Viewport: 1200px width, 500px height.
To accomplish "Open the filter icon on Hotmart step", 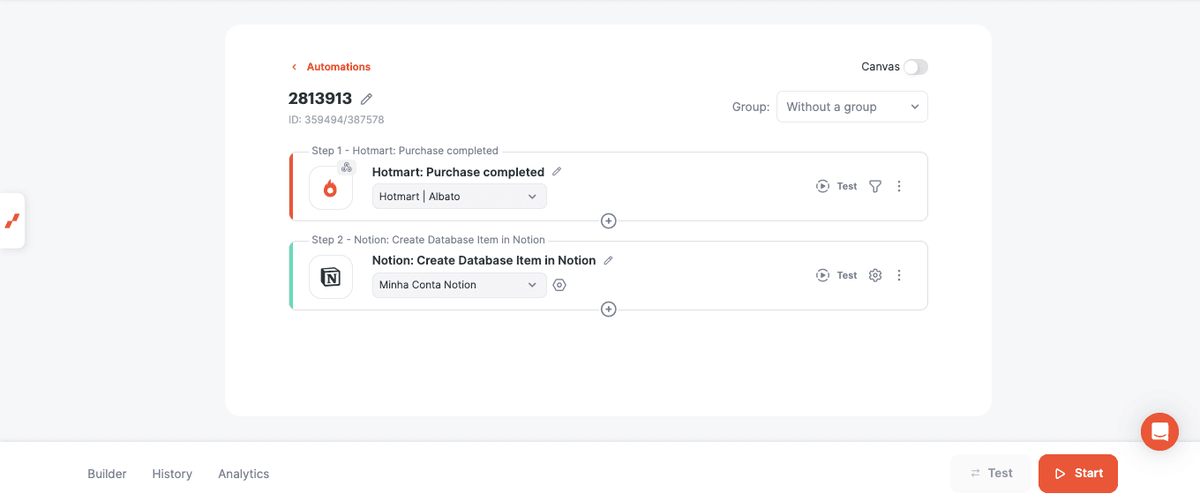I will click(x=875, y=186).
